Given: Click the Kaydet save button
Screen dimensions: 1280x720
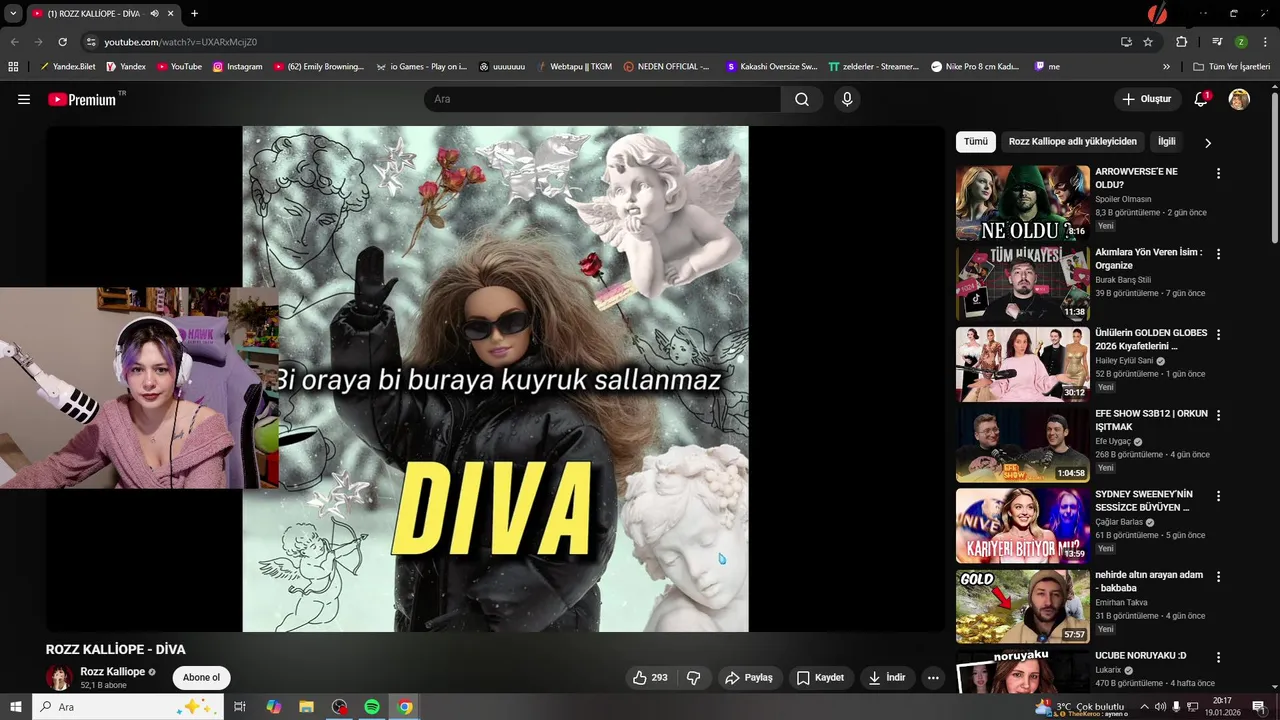Looking at the screenshot, I should [x=820, y=677].
